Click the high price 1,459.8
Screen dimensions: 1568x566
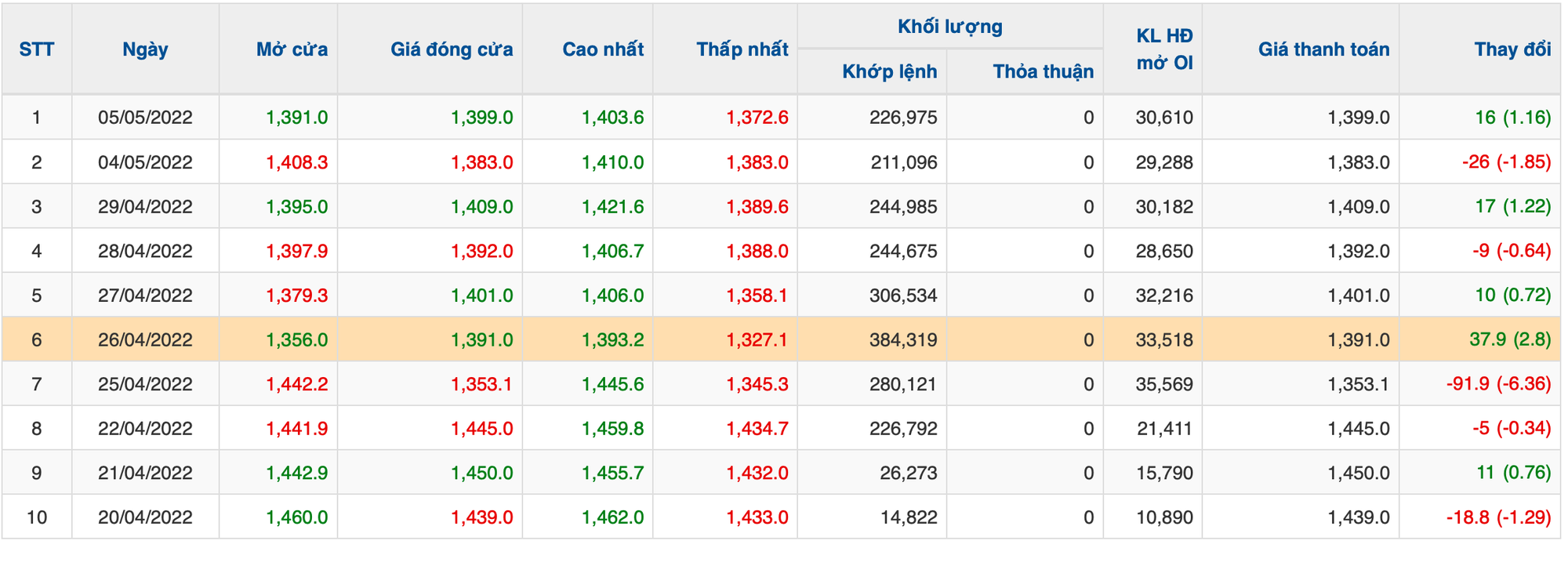(613, 429)
